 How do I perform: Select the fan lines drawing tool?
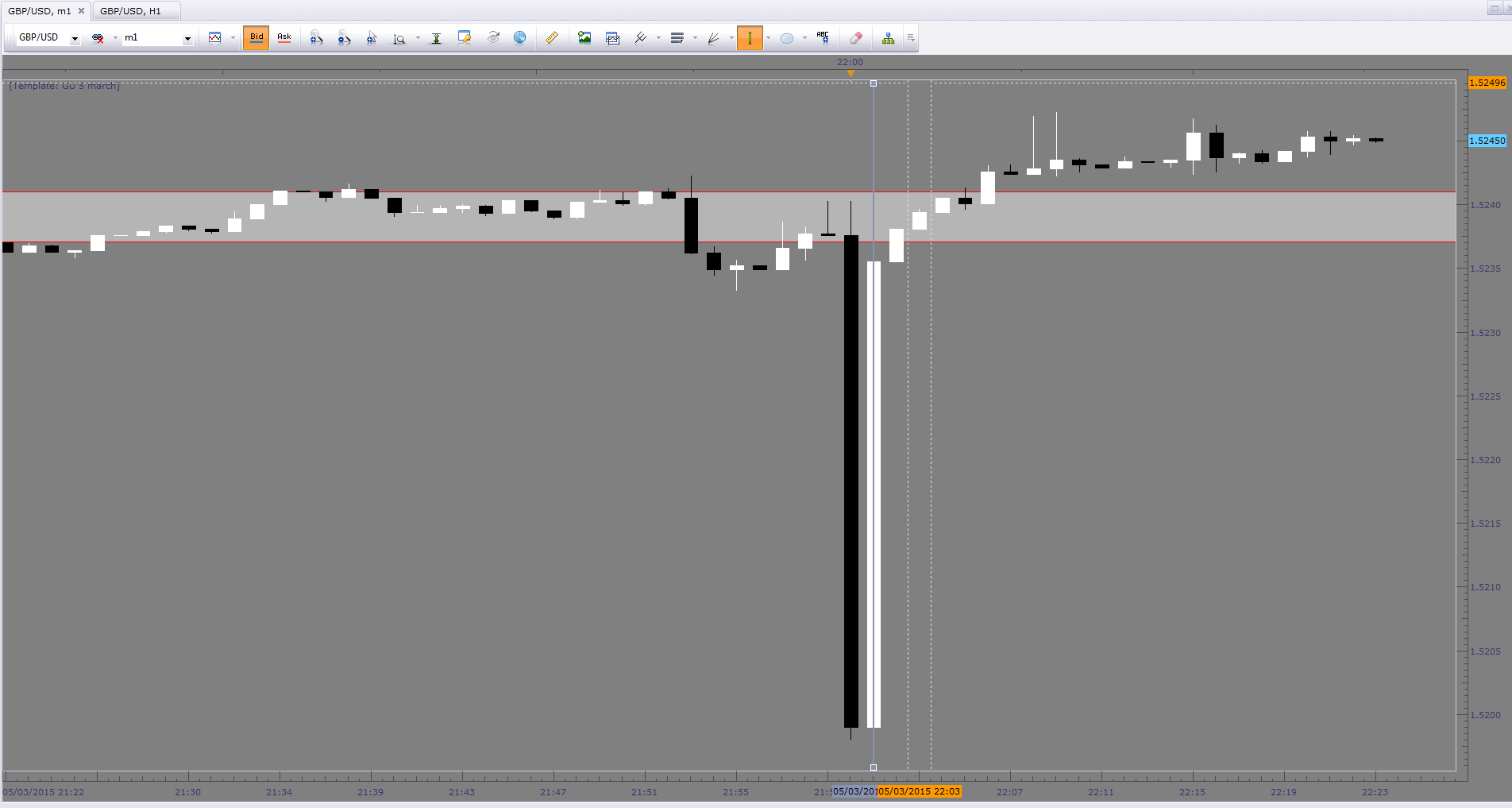tap(713, 38)
